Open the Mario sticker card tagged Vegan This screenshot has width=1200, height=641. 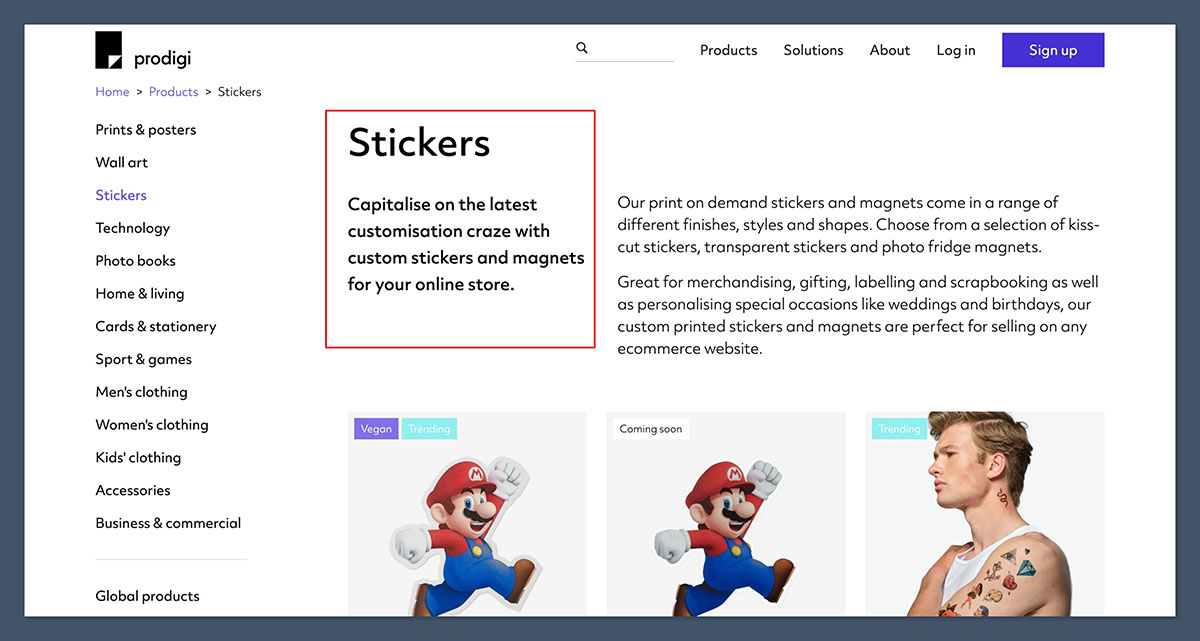467,513
